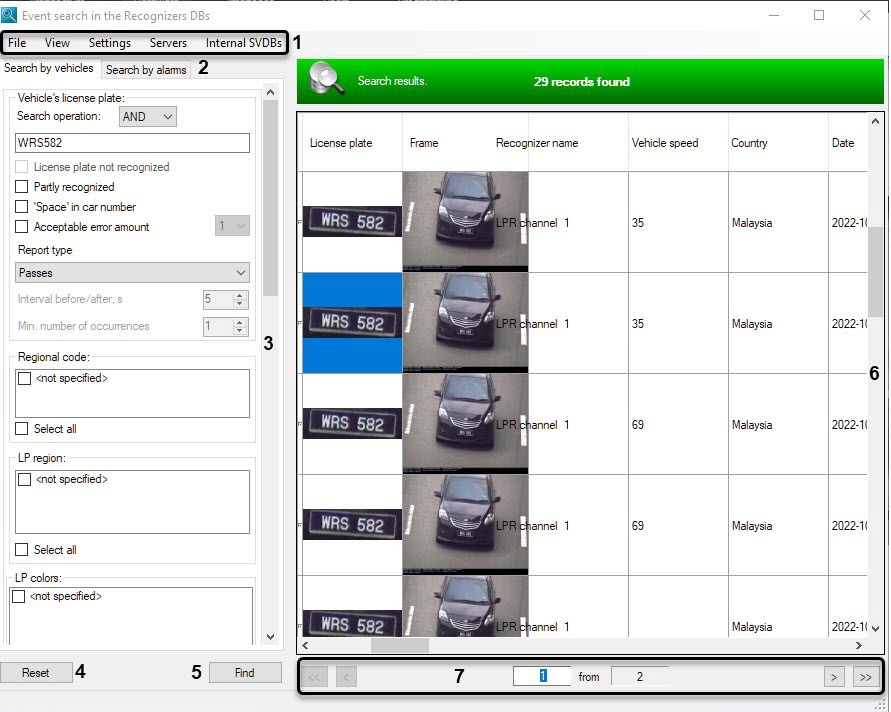Check the 'Space' in car number option

(22, 207)
